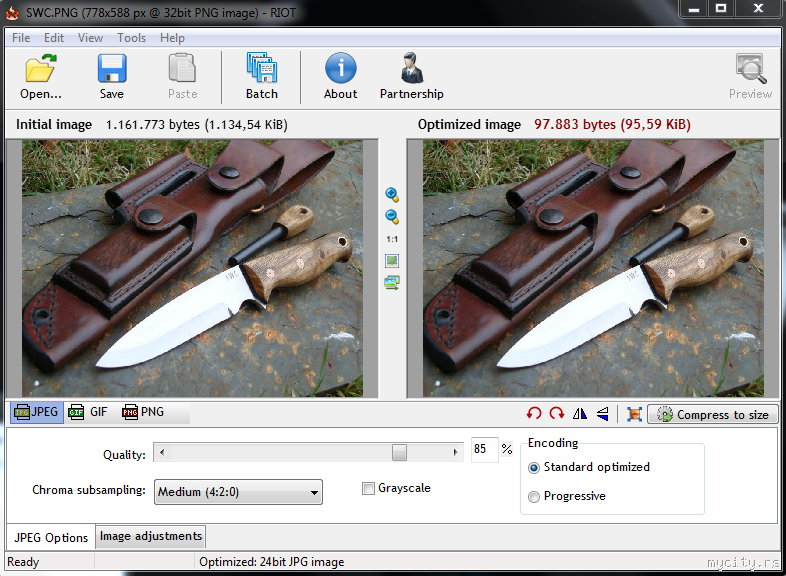786x576 pixels.
Task: Open the Tools menu
Action: 131,38
